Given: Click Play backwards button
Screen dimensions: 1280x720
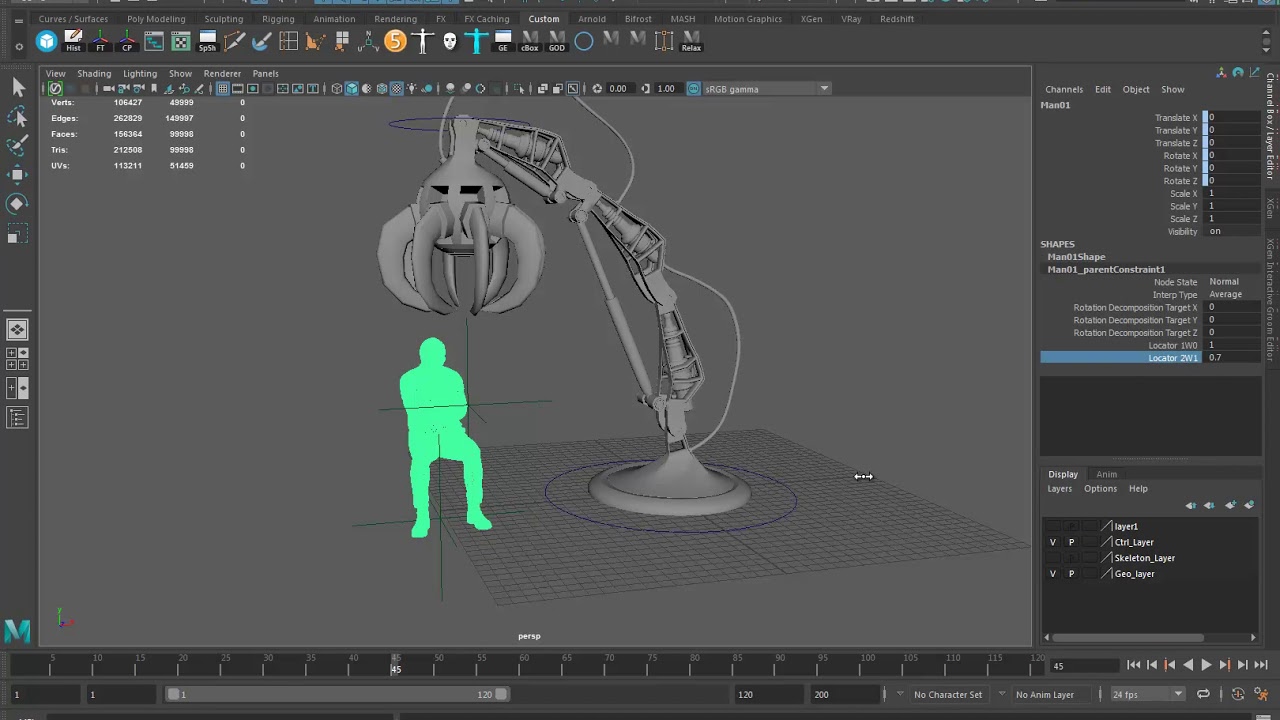Looking at the screenshot, I should coord(1188,665).
